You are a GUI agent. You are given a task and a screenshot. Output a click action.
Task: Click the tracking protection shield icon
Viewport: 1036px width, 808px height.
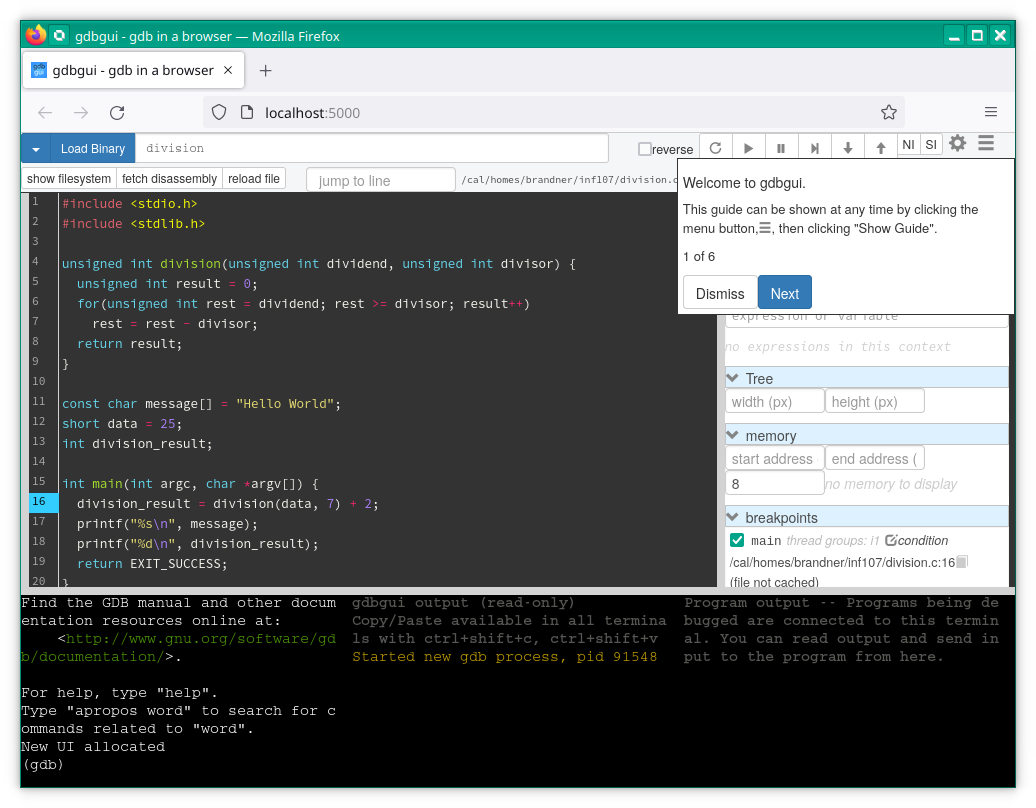pos(219,112)
